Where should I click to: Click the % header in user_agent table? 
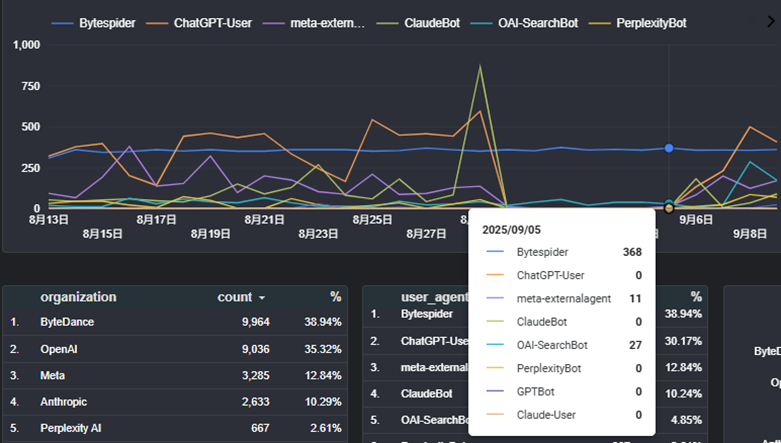[695, 297]
